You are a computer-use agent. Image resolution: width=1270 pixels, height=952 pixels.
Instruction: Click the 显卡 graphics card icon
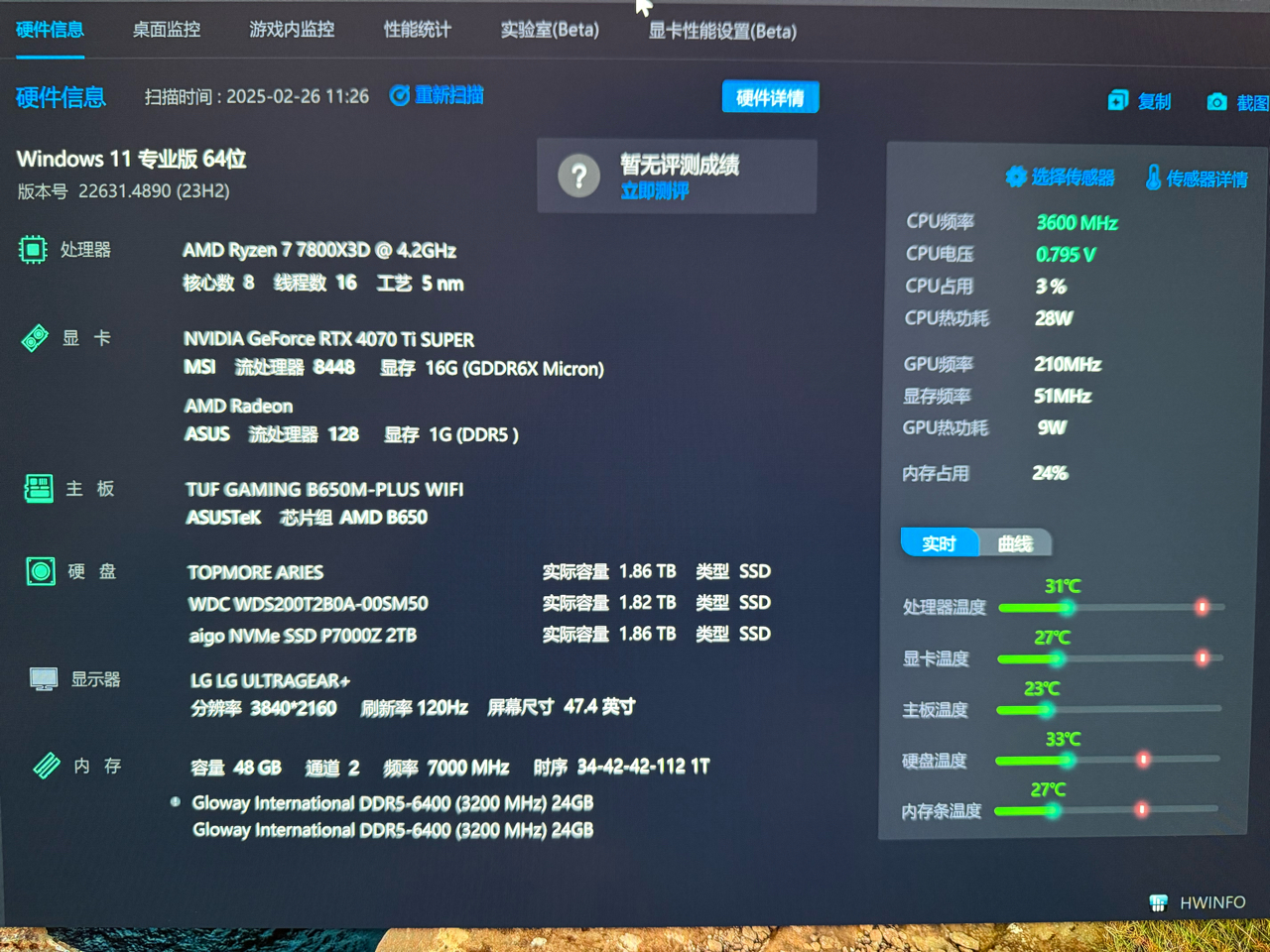point(35,337)
